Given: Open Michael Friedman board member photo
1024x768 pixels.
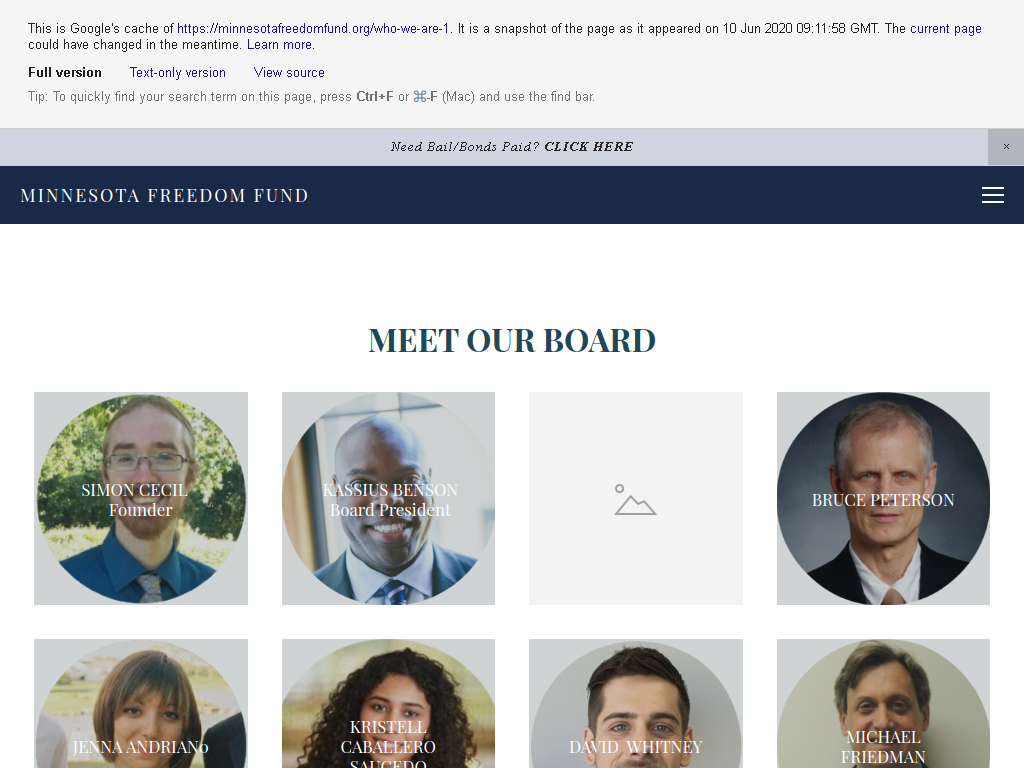Looking at the screenshot, I should (883, 703).
